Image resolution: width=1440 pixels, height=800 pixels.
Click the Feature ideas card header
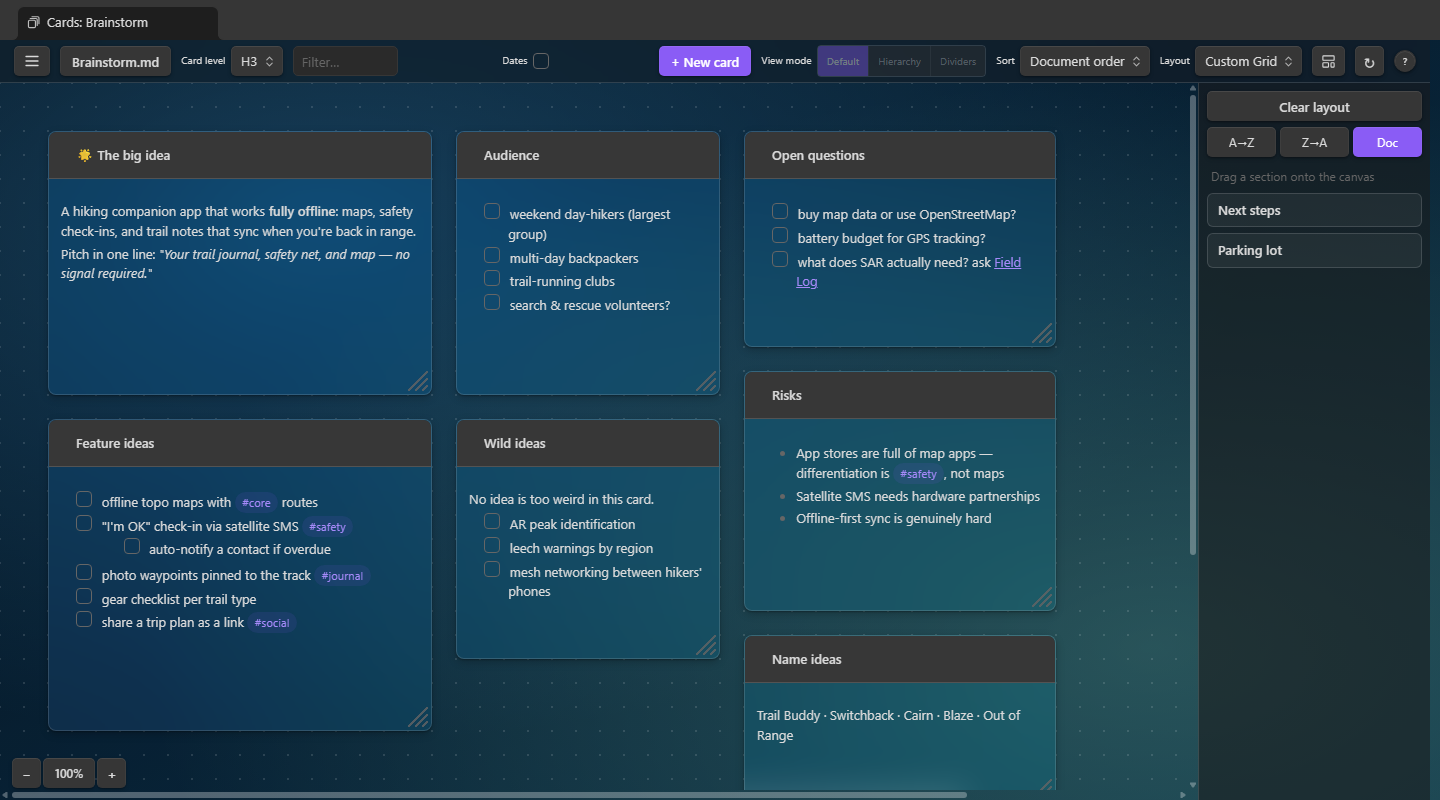pyautogui.click(x=240, y=443)
